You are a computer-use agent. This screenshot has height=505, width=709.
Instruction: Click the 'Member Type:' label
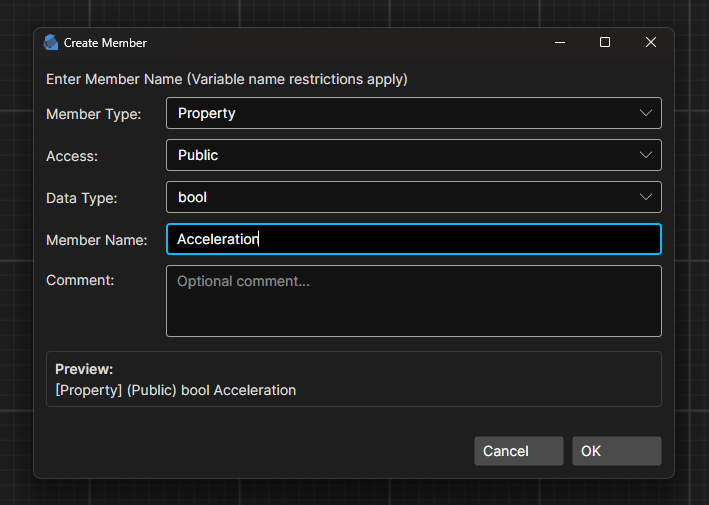94,114
